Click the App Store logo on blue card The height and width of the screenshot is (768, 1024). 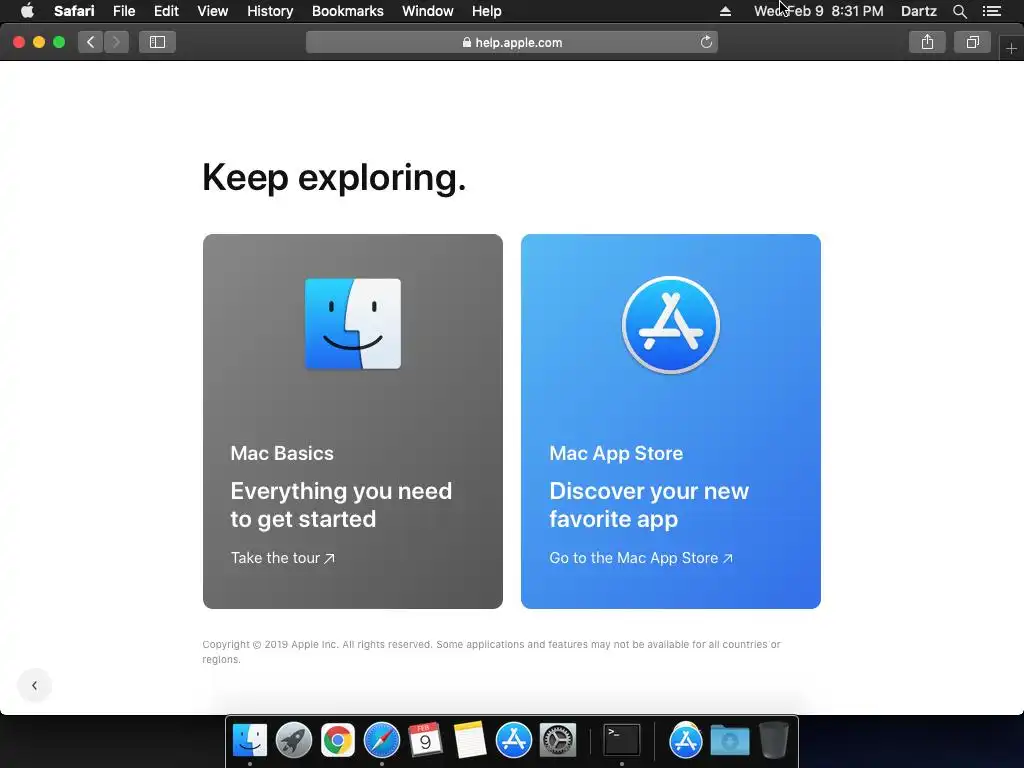click(x=671, y=325)
